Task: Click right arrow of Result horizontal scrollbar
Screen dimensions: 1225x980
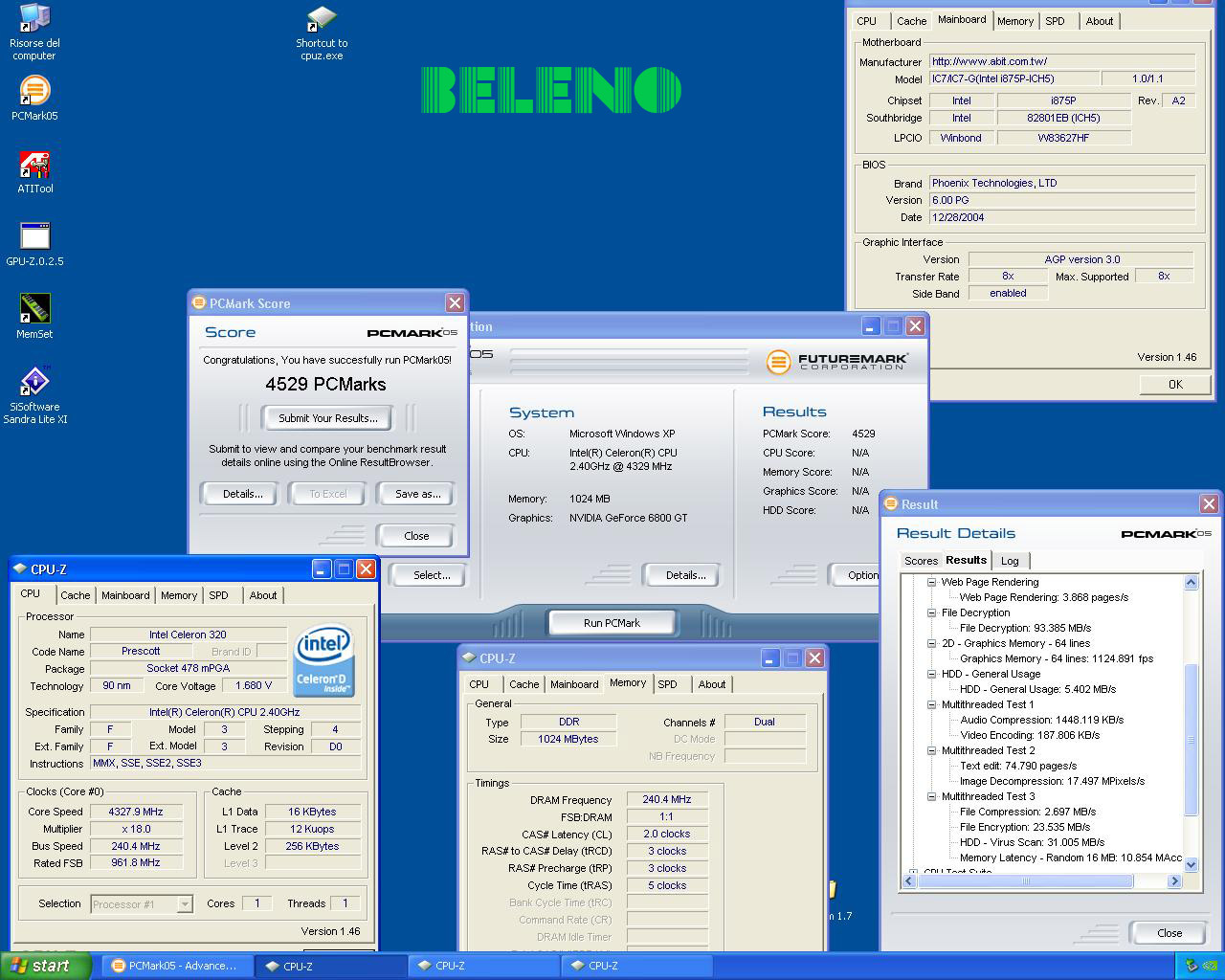Action: pos(1174,881)
